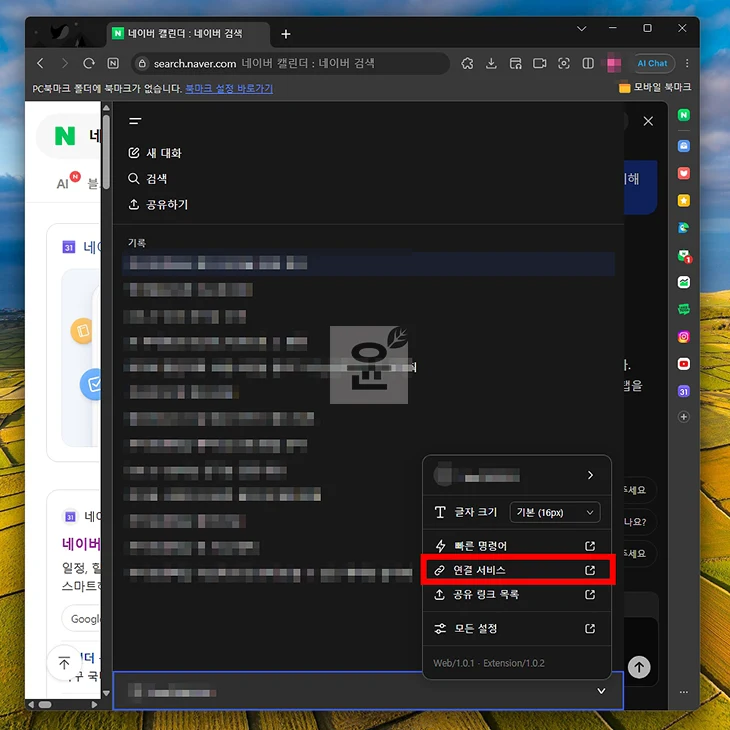
Task: Go forward to the next page
Action: [65, 63]
